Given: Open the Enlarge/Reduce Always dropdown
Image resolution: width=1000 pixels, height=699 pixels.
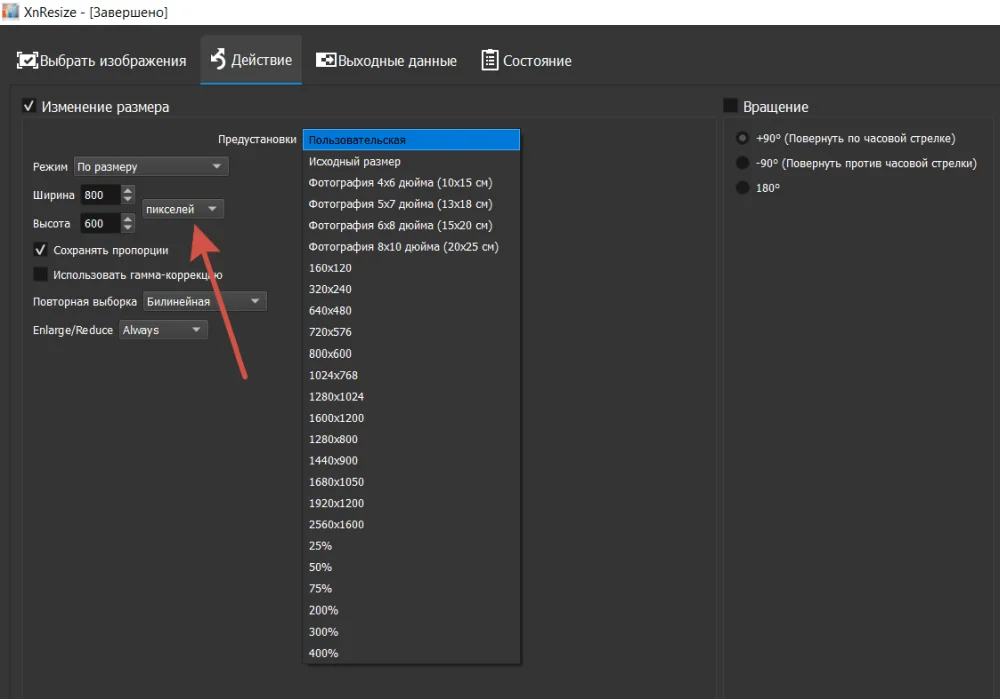Looking at the screenshot, I should (163, 330).
